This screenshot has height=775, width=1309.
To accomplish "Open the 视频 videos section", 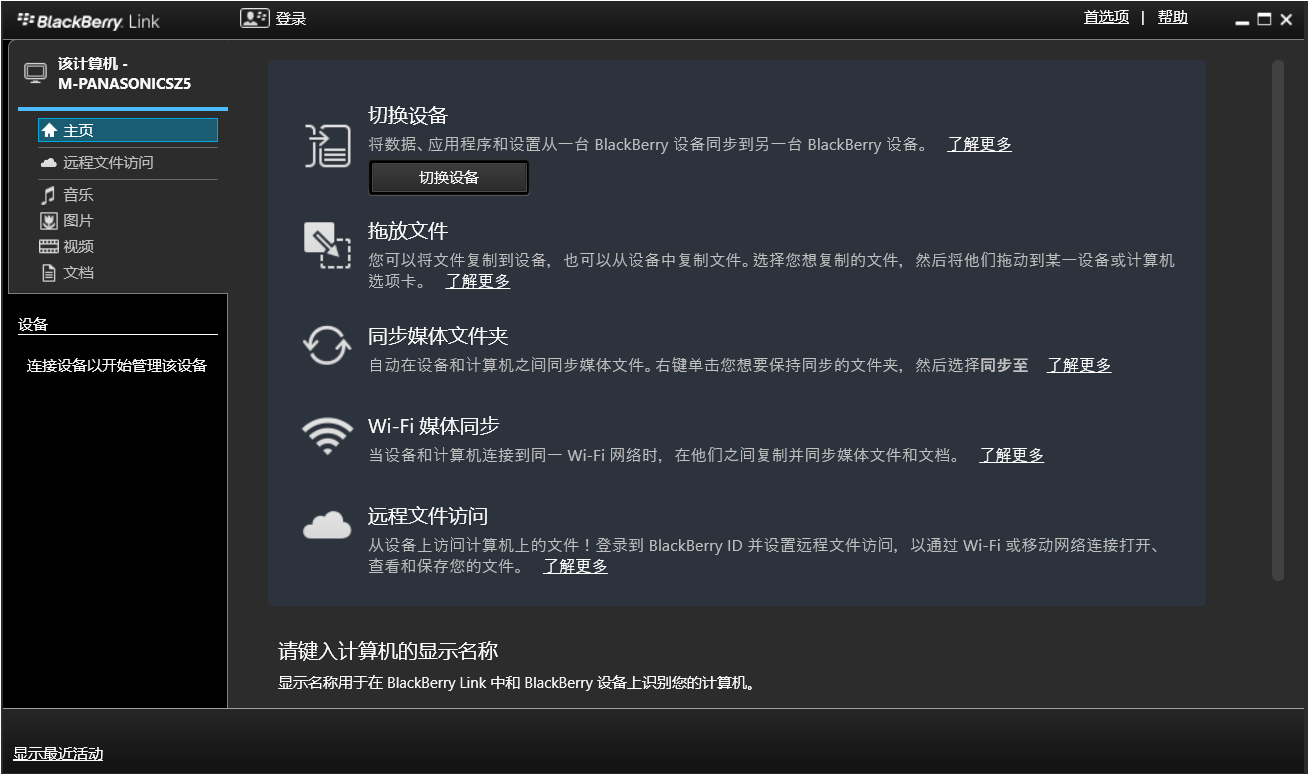I will coord(78,247).
